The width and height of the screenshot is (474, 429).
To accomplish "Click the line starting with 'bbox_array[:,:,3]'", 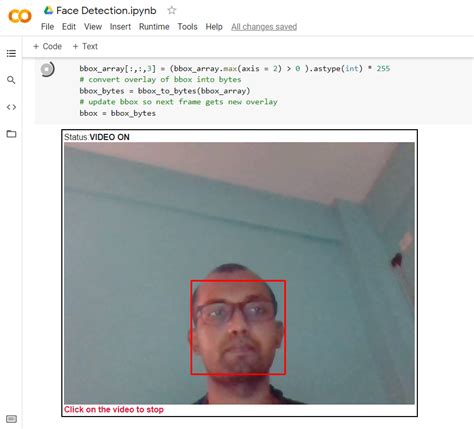I will (x=235, y=68).
